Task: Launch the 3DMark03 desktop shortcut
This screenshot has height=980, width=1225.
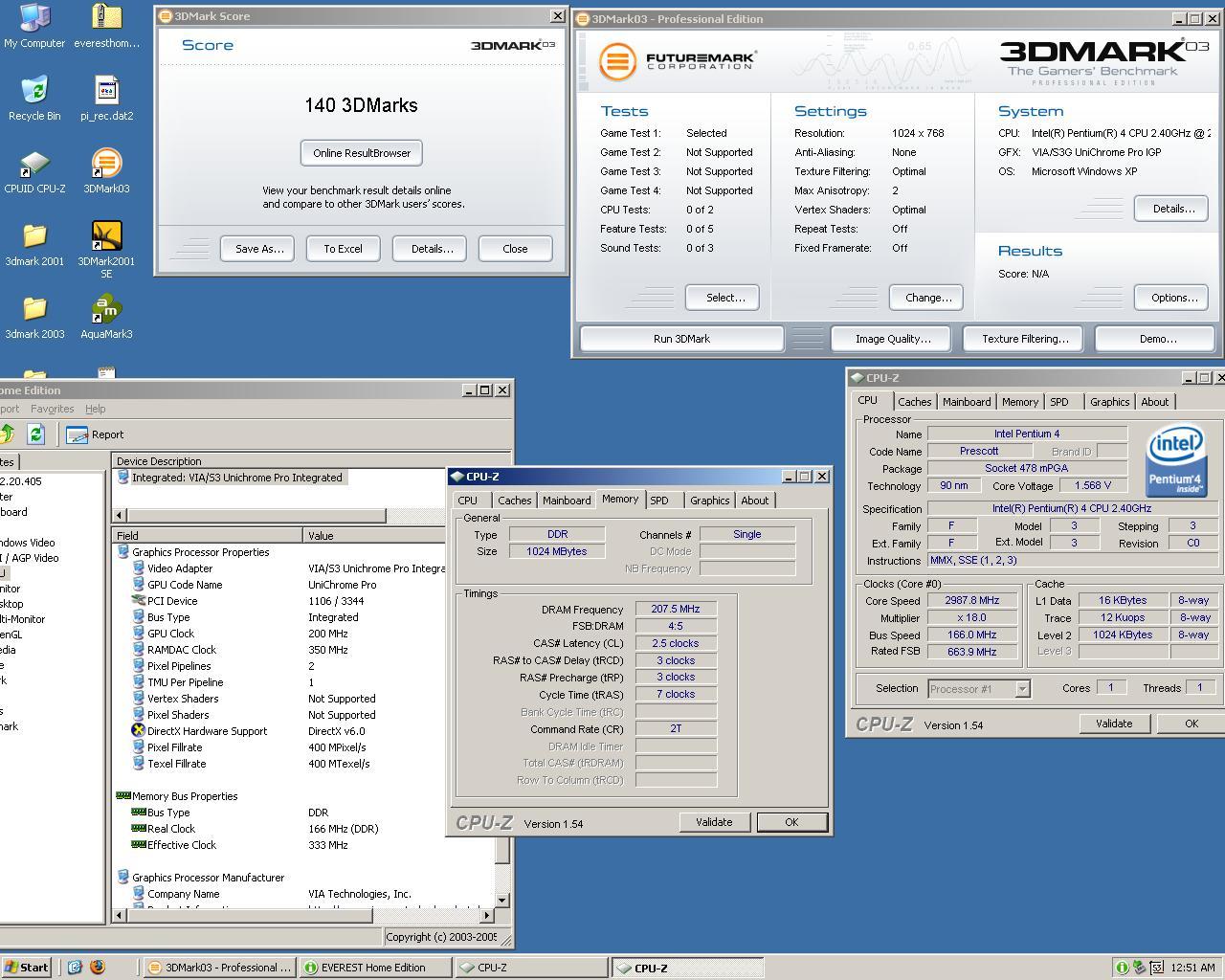Action: pos(106,171)
